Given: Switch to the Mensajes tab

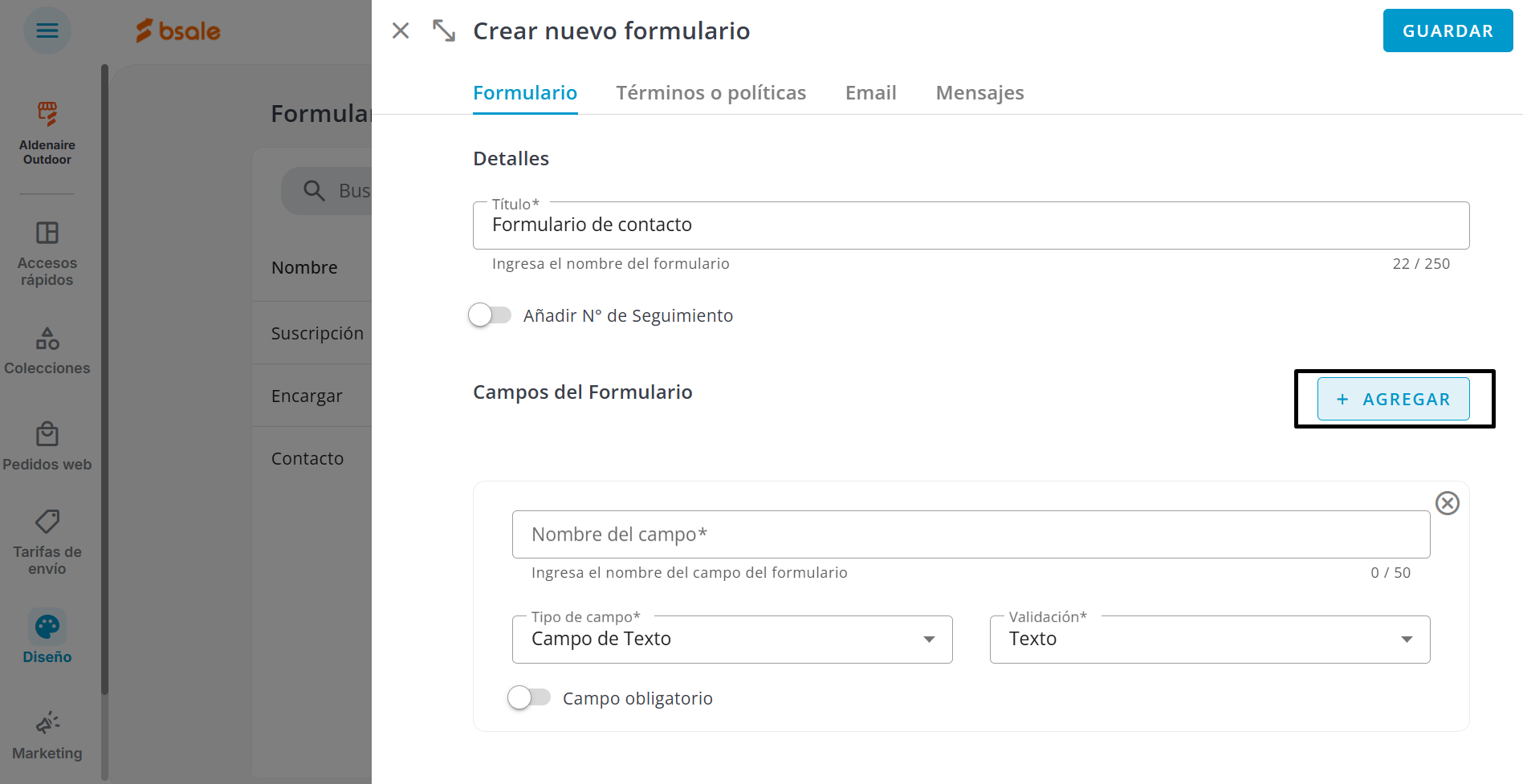Looking at the screenshot, I should (x=980, y=93).
